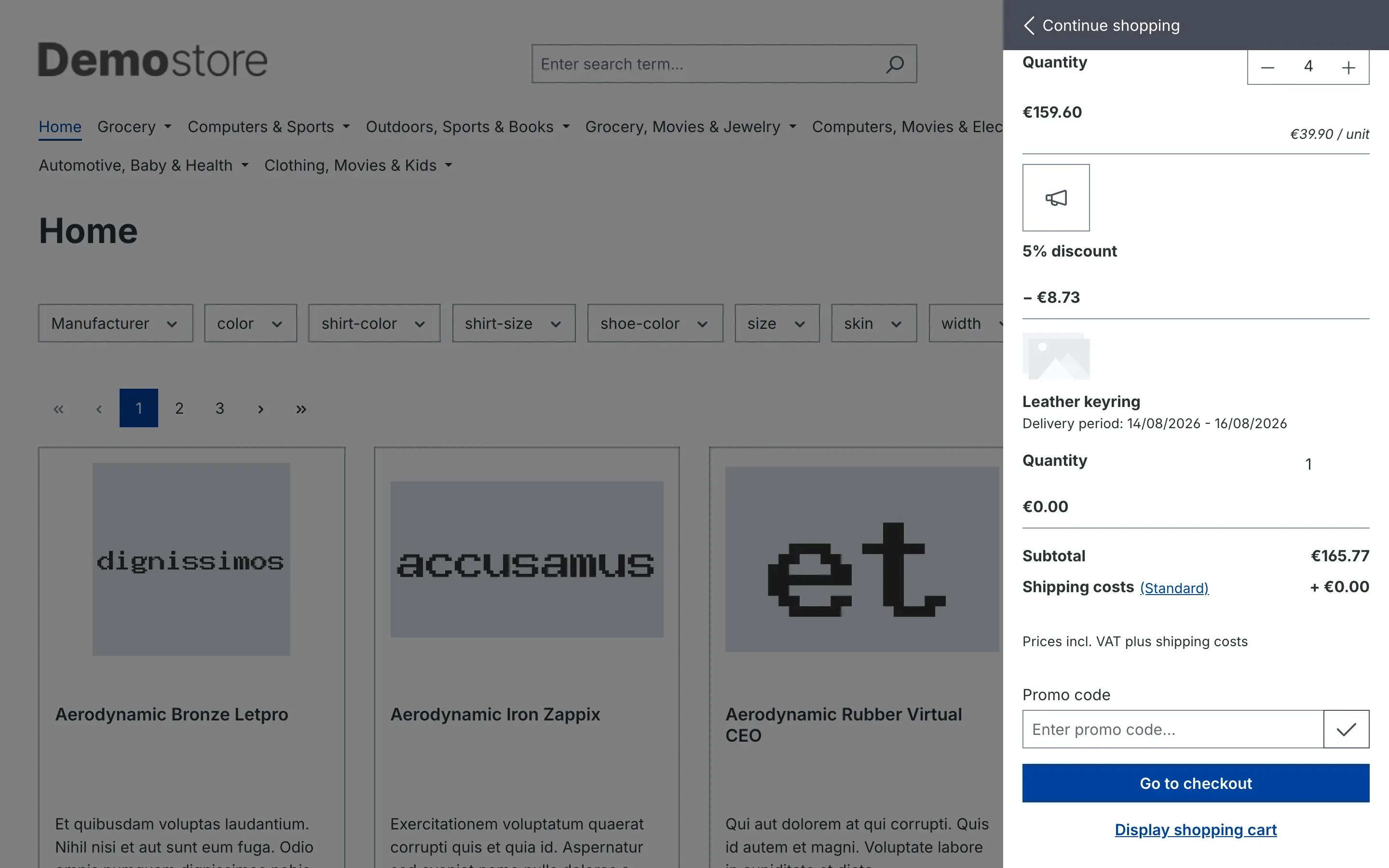Screen dimensions: 1389x868
Task: Increase quantity with the plus button
Action: click(1348, 67)
